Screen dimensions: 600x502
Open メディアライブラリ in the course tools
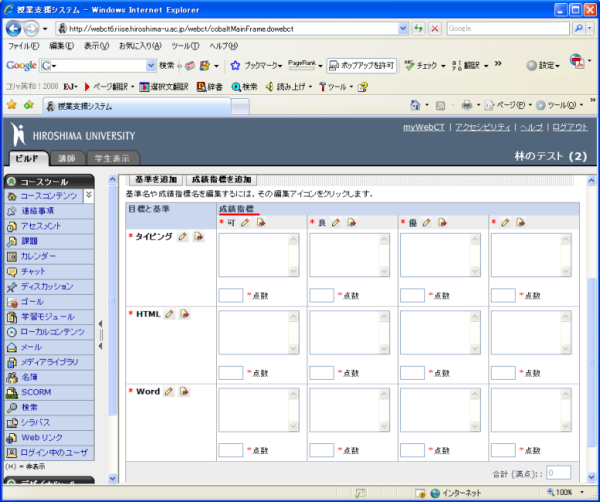coord(49,362)
